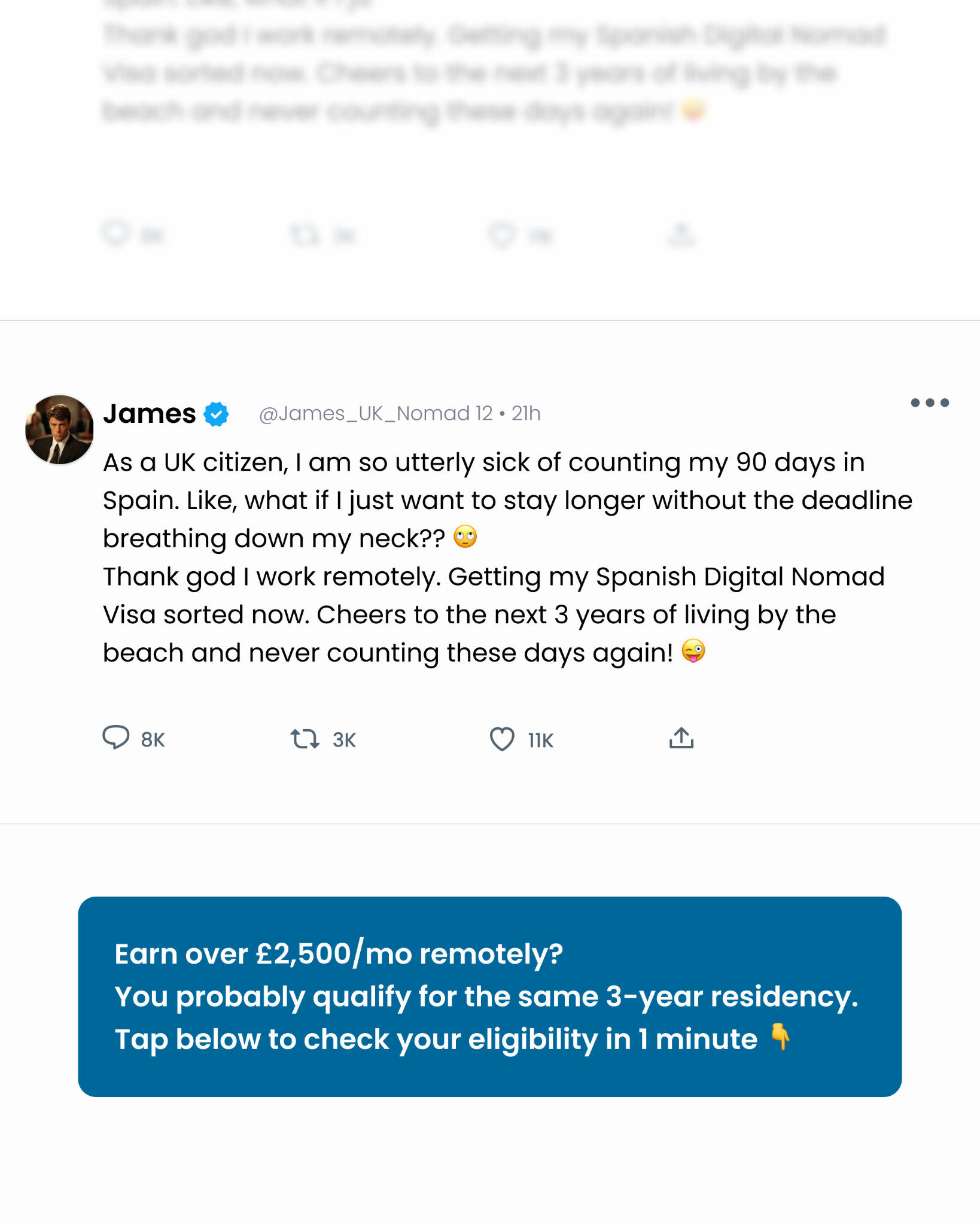
Task: Tap the blue eligibility banner
Action: [489, 997]
